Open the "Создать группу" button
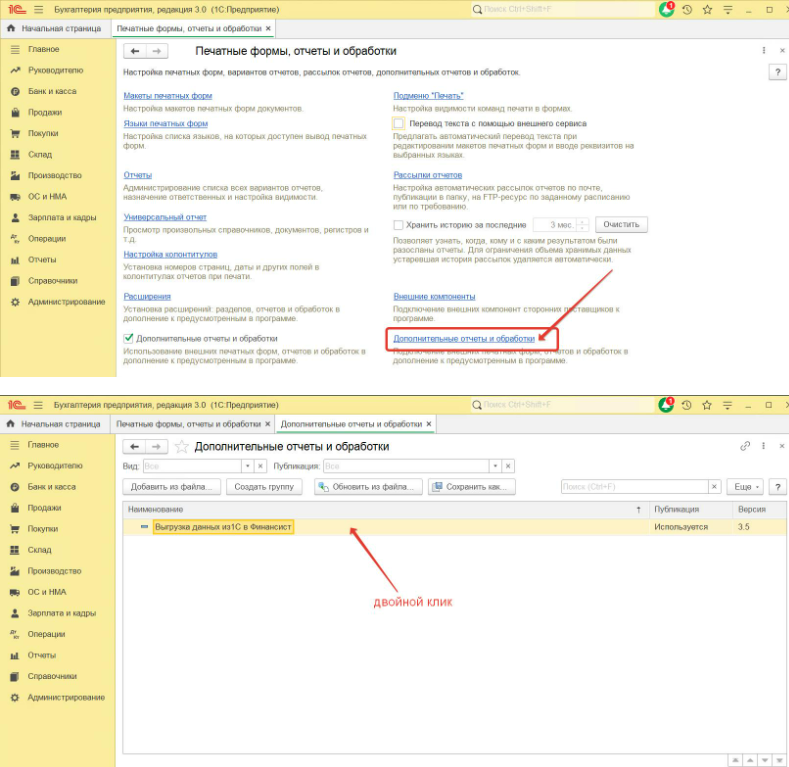This screenshot has width=789, height=767. pos(264,487)
